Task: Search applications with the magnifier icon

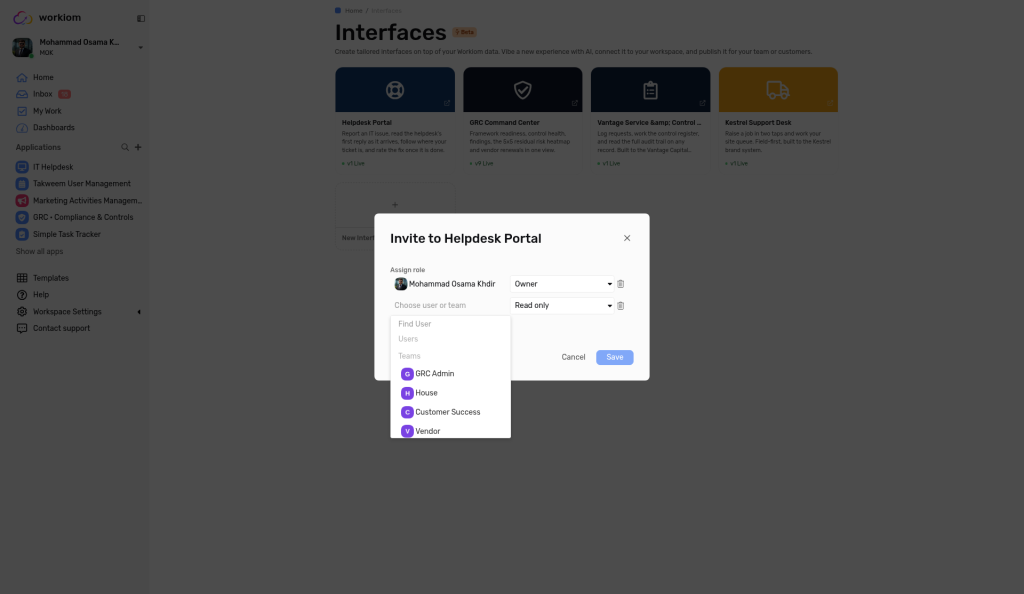Action: (x=125, y=148)
